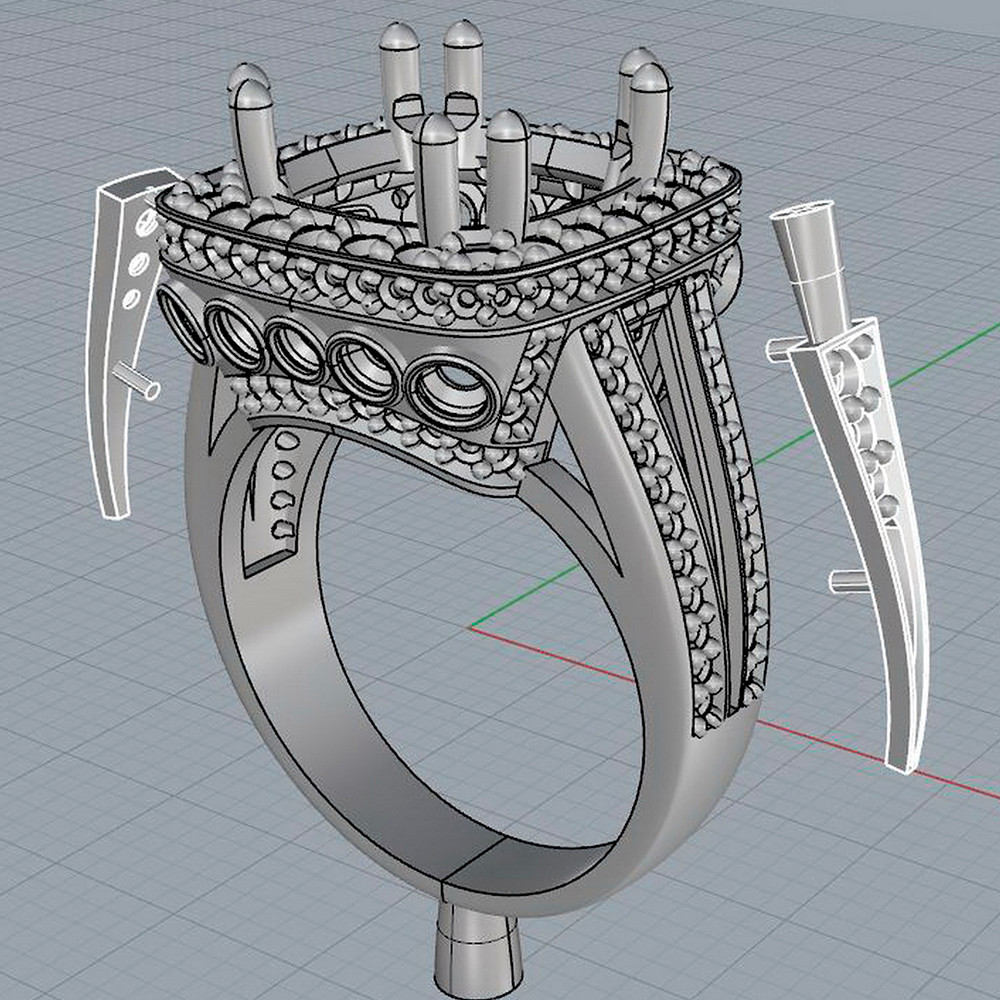The width and height of the screenshot is (1000, 1000).
Task: Select the leftmost round bezel hole in the gallery
Action: (x=186, y=320)
